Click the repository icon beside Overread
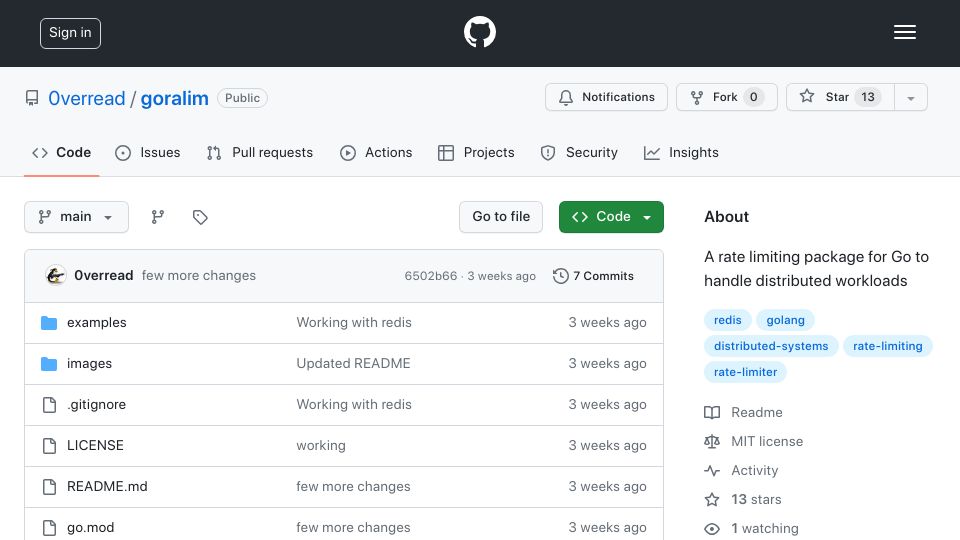960x540 pixels. click(32, 98)
